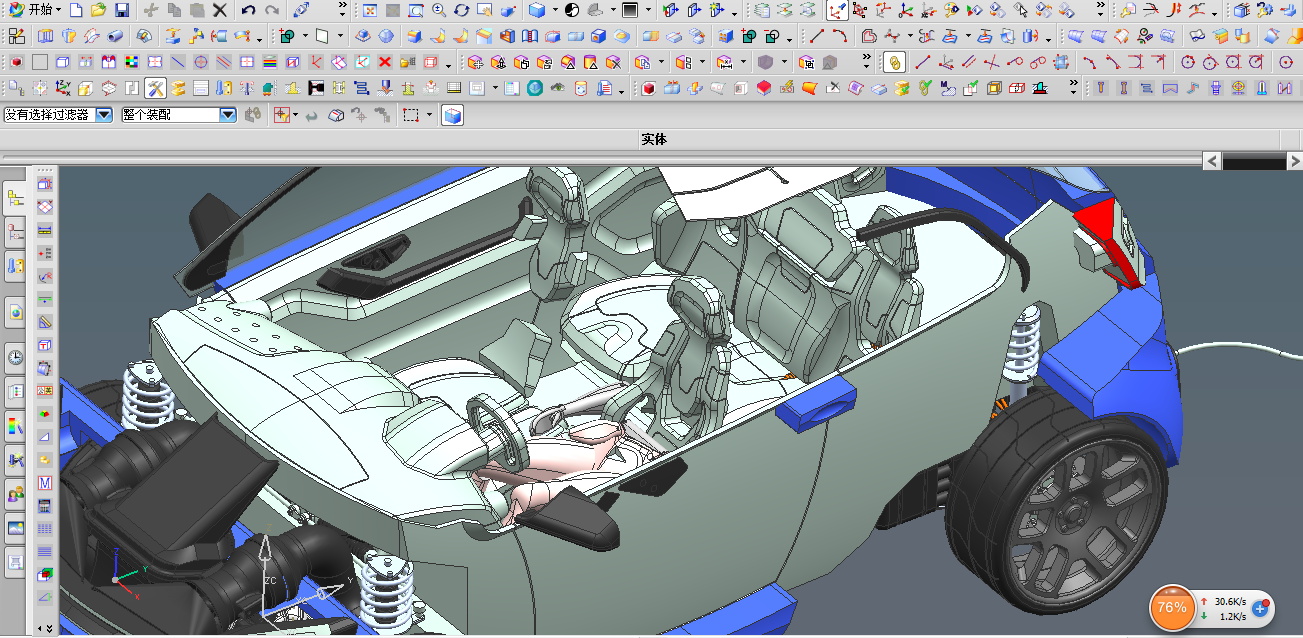The height and width of the screenshot is (638, 1303).
Task: Toggle the yellow chain link constraint button
Action: [894, 62]
